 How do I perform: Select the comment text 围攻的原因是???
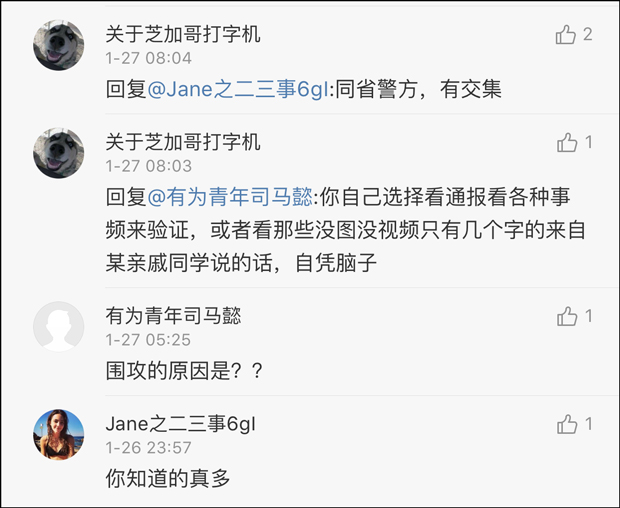(184, 370)
